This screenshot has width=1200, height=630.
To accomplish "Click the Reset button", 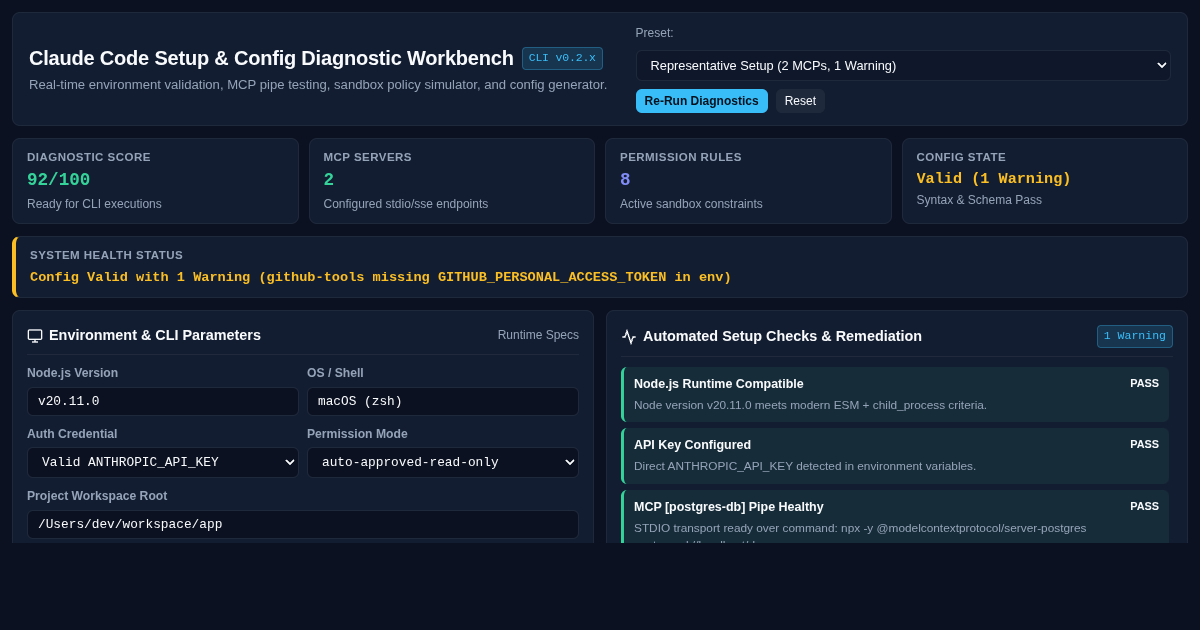I will pos(800,101).
